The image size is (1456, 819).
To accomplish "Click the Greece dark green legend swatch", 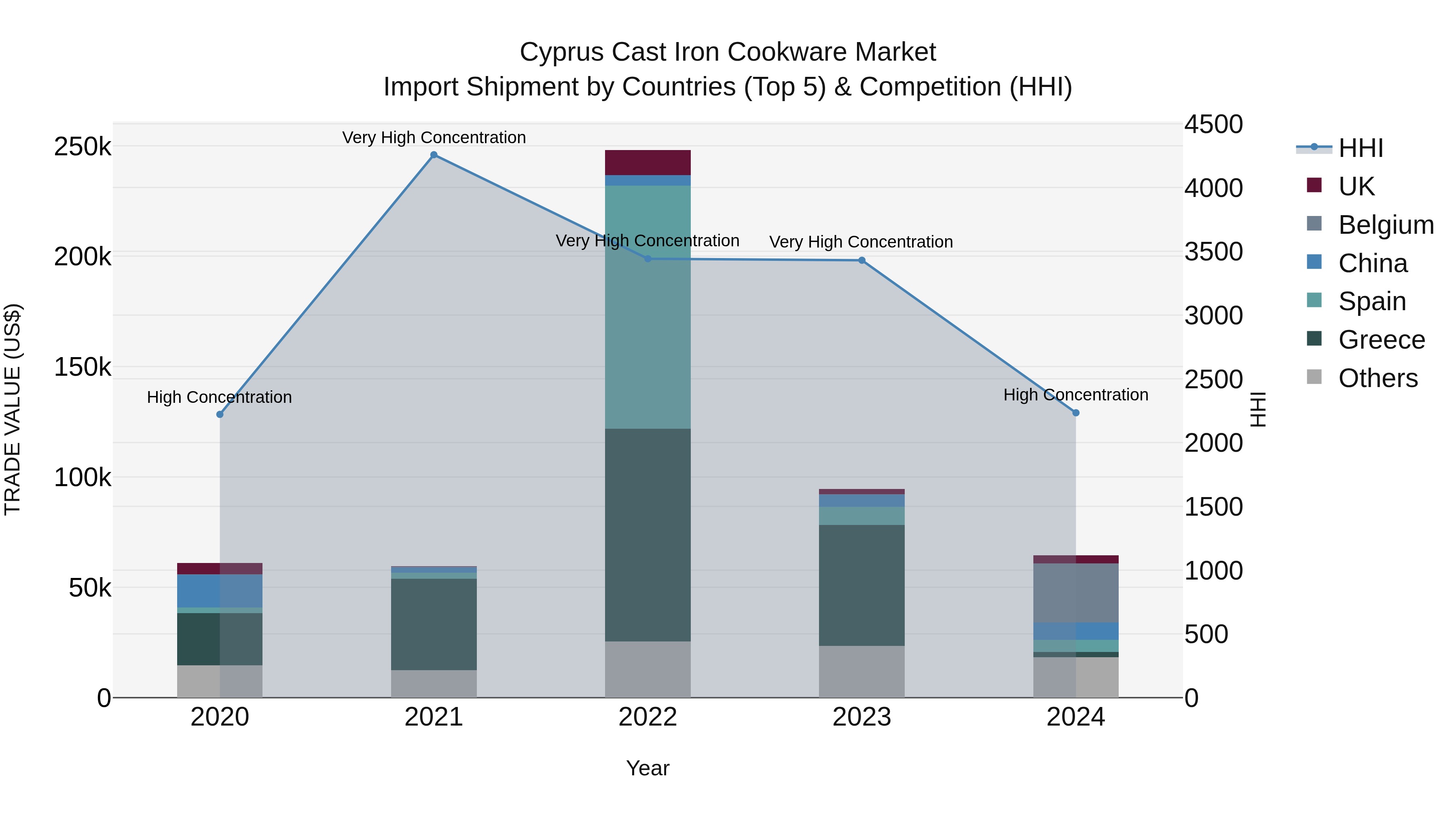I will coord(1314,338).
